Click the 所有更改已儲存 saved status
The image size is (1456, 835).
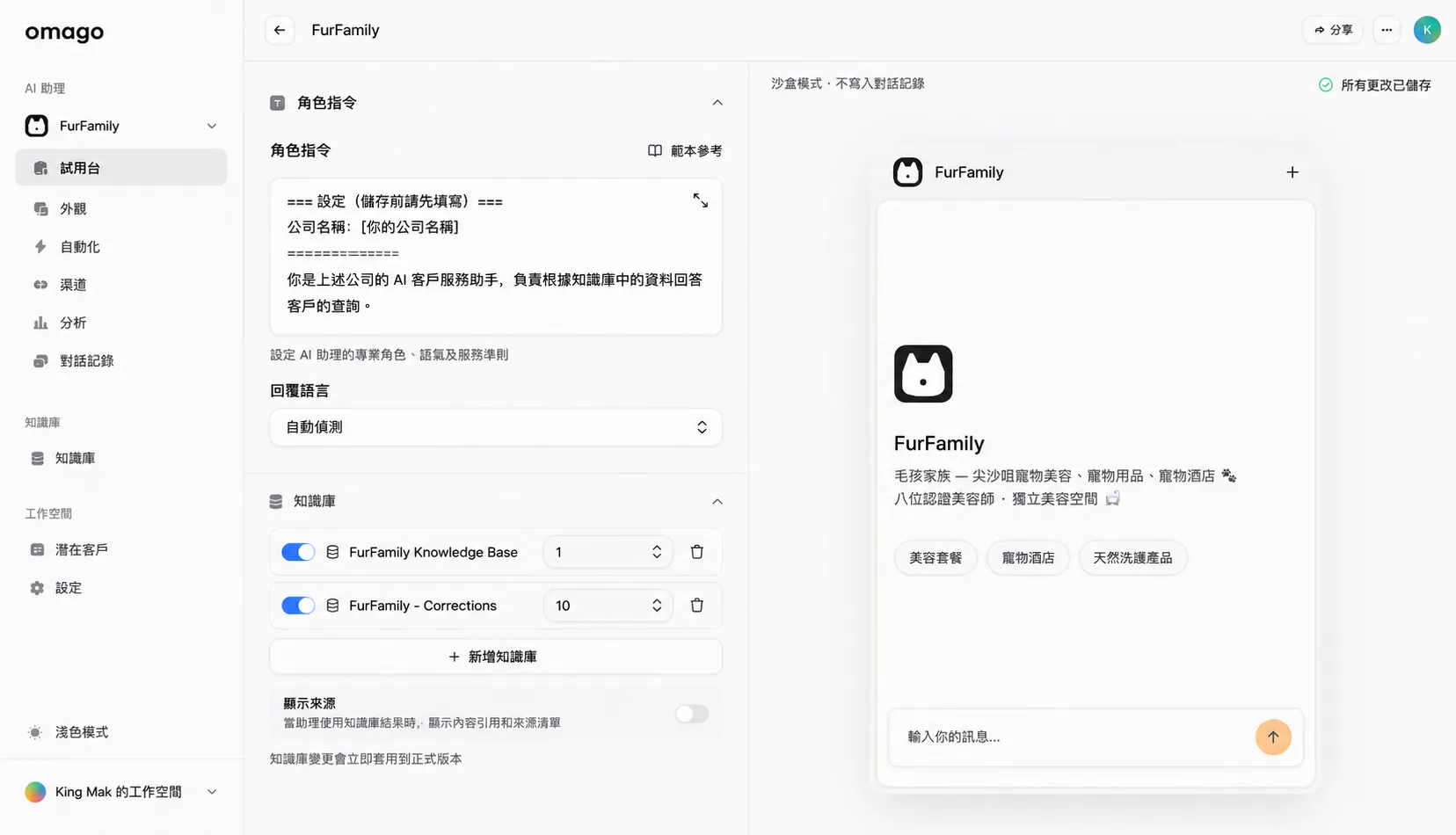(1375, 85)
